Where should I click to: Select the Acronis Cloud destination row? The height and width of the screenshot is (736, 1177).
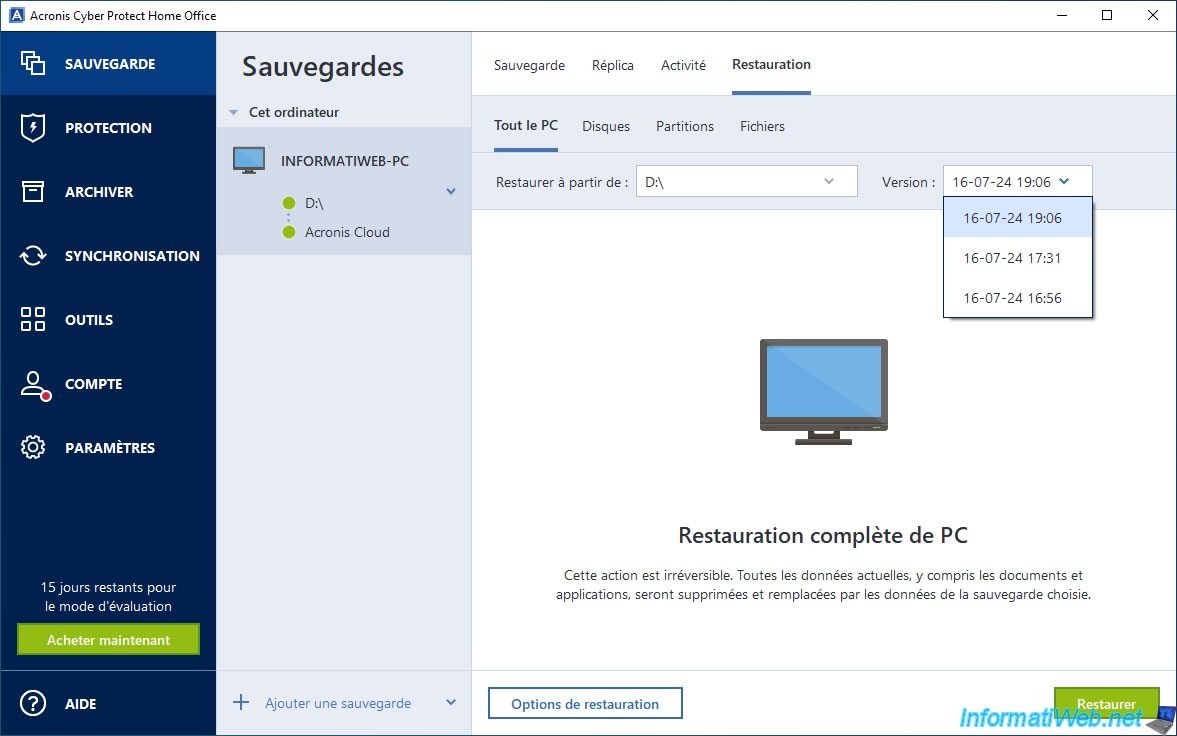click(x=347, y=232)
